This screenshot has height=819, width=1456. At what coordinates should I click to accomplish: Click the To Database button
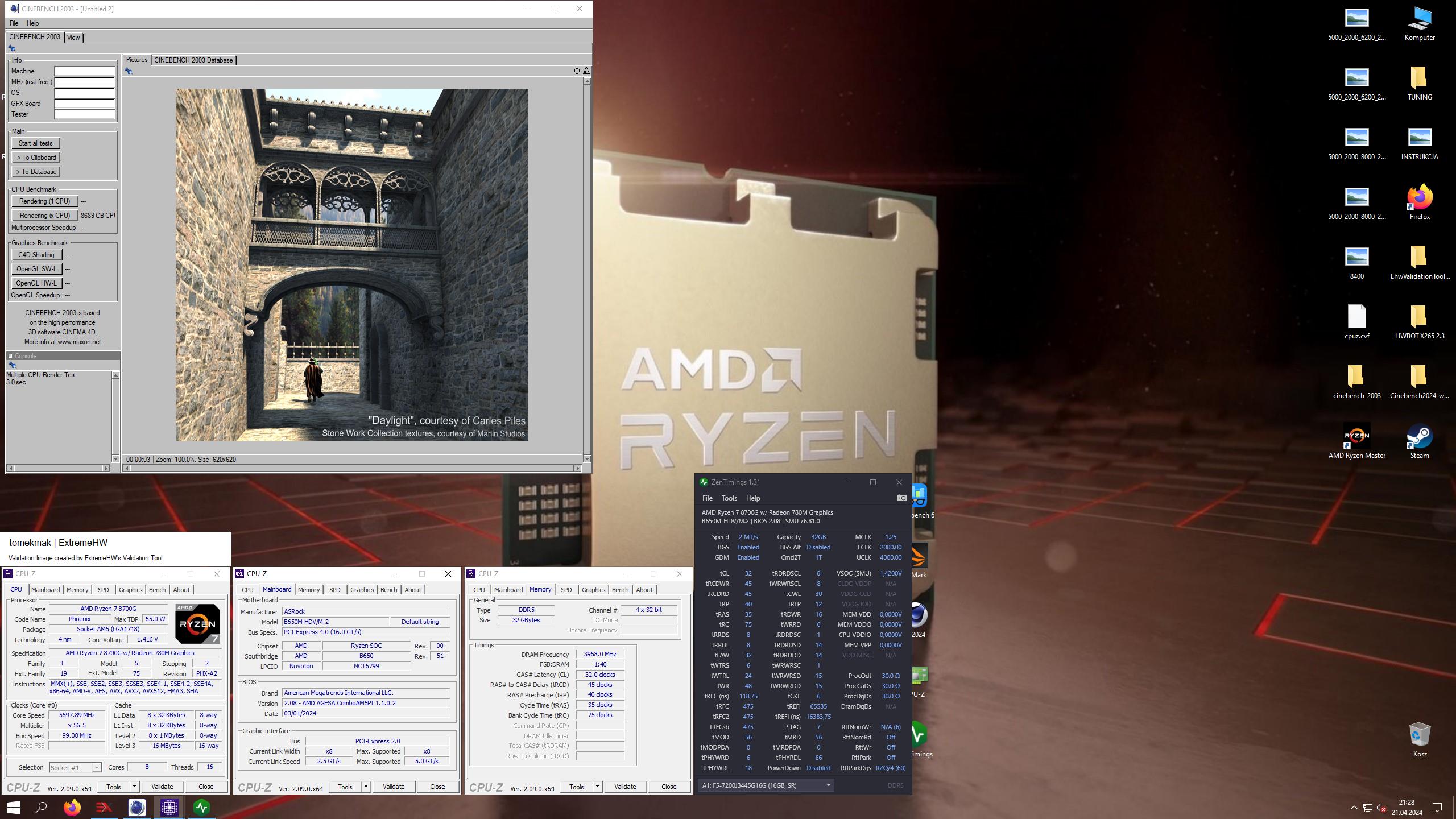36,172
